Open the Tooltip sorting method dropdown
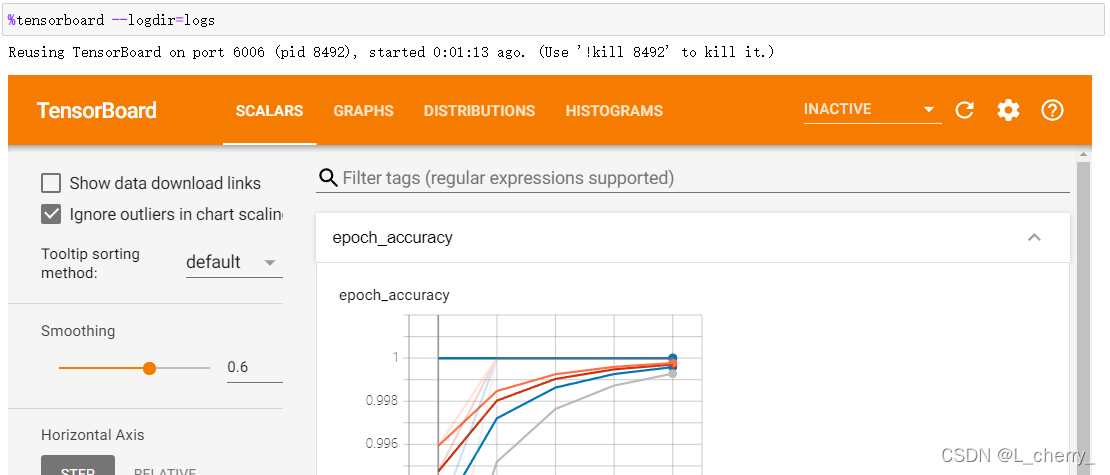This screenshot has height=475, width=1110. point(234,263)
